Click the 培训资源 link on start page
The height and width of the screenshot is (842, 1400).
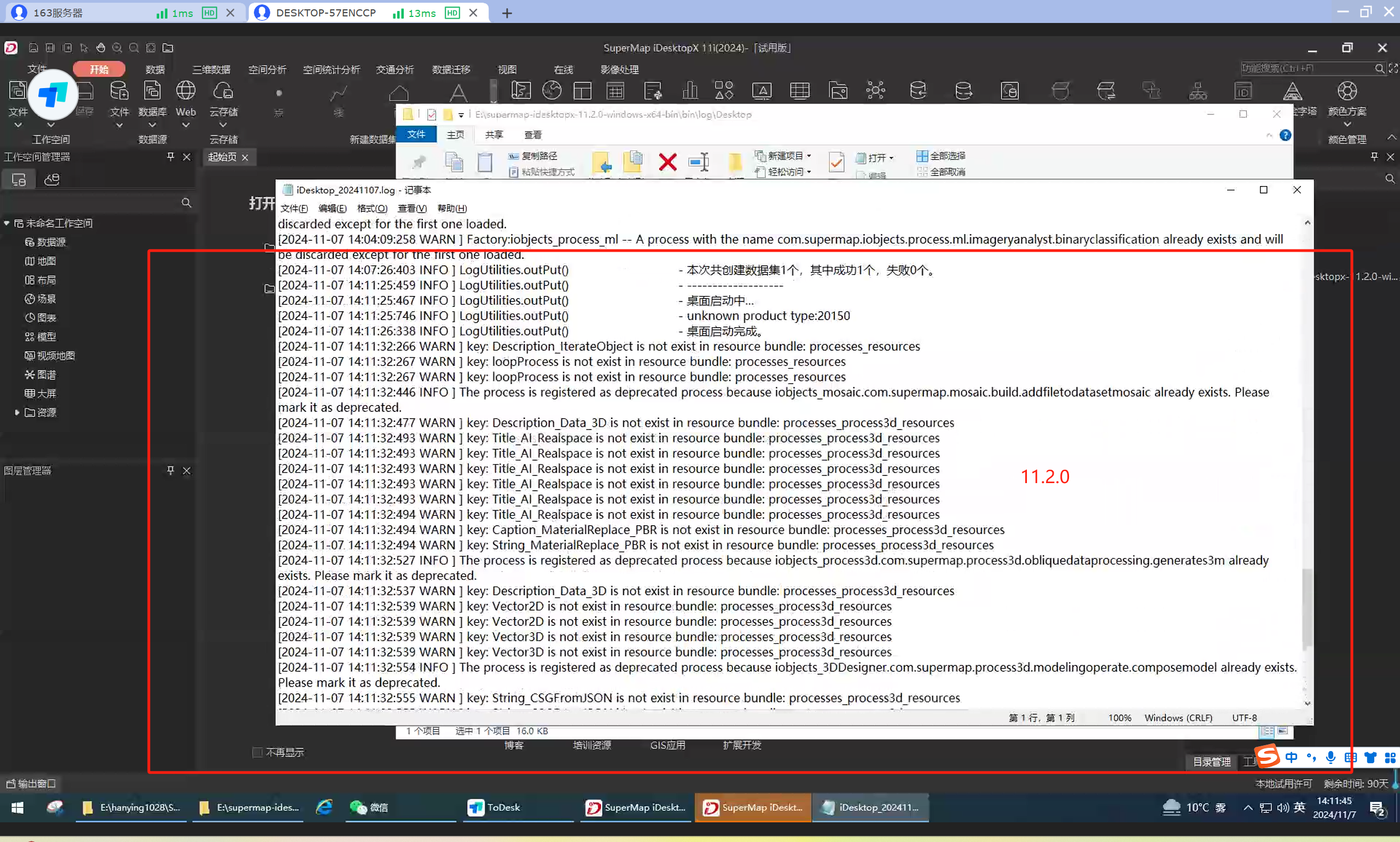click(591, 745)
